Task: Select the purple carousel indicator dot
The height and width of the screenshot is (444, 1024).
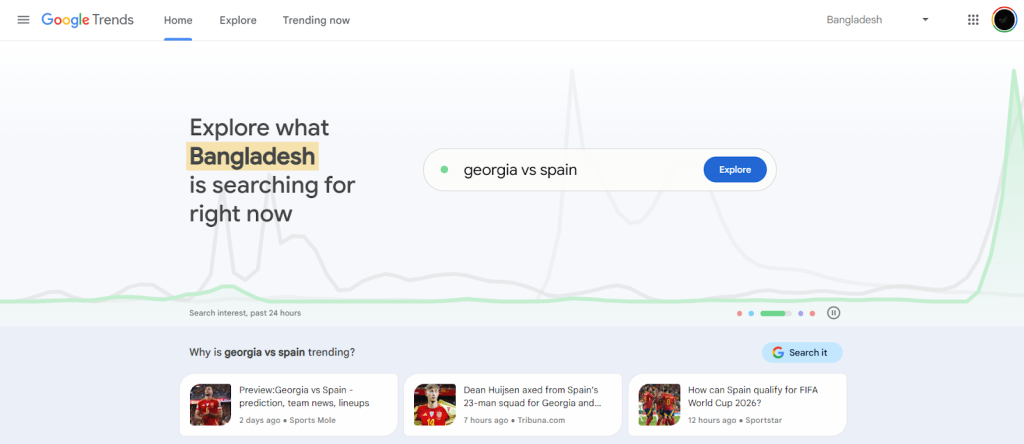Action: [801, 313]
